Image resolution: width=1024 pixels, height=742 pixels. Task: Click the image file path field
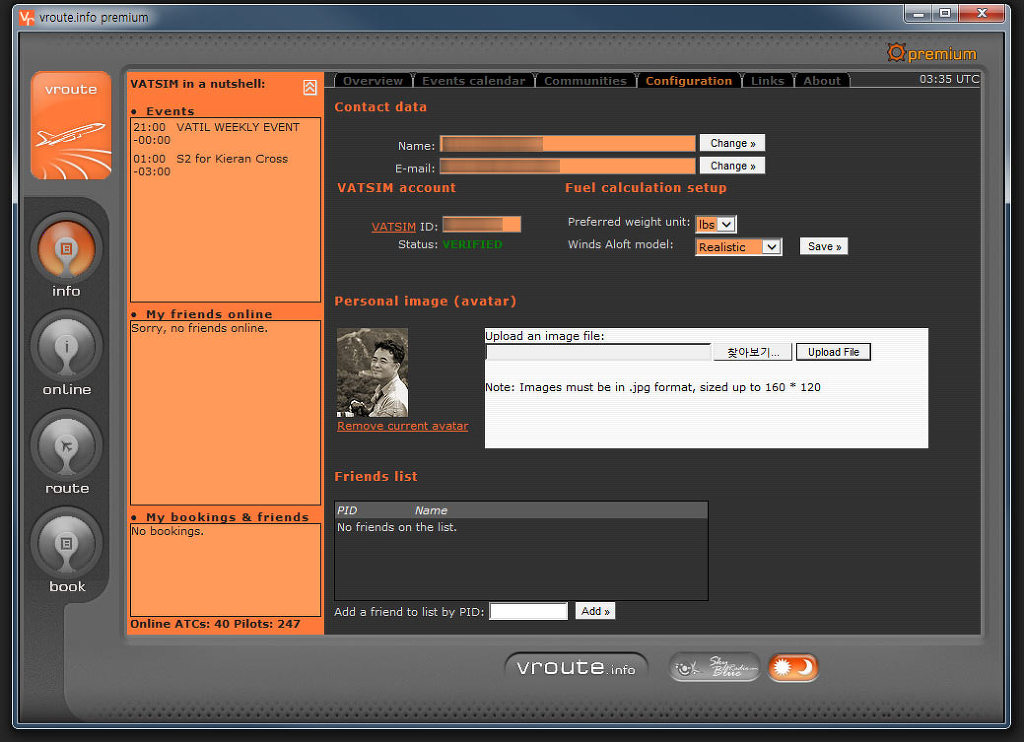[598, 352]
